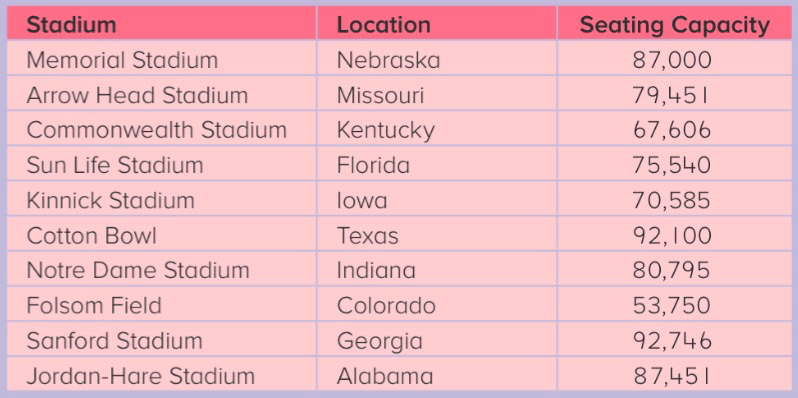
Task: Select the Memorial Stadium cell
Action: (x=162, y=60)
